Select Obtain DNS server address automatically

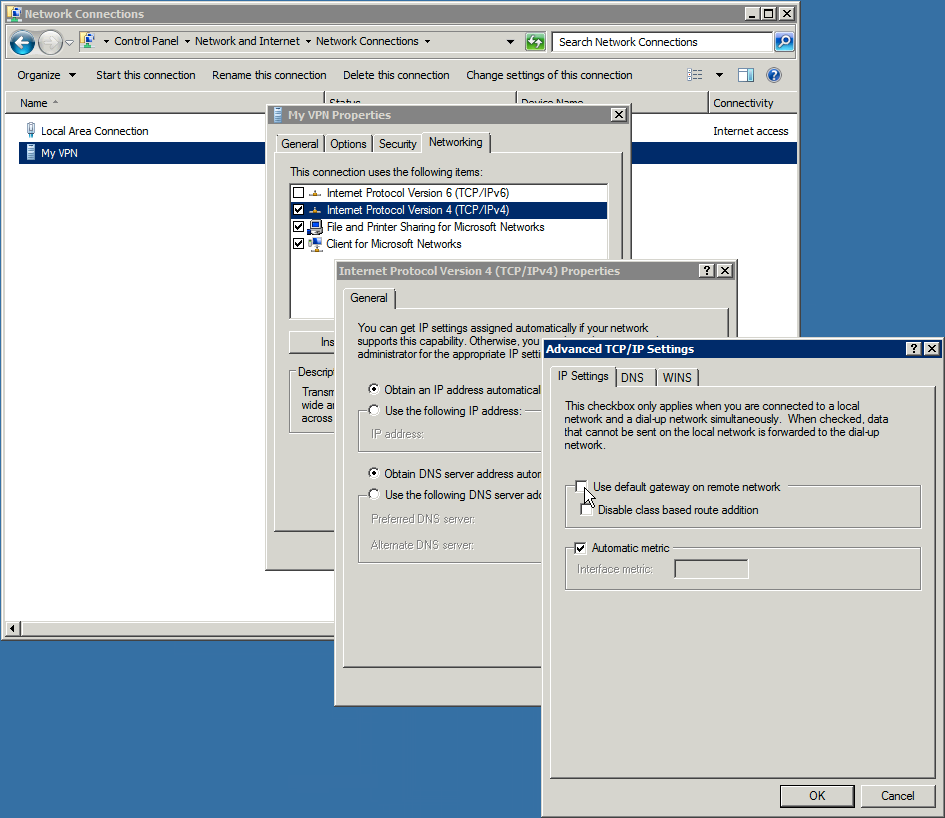click(x=374, y=473)
